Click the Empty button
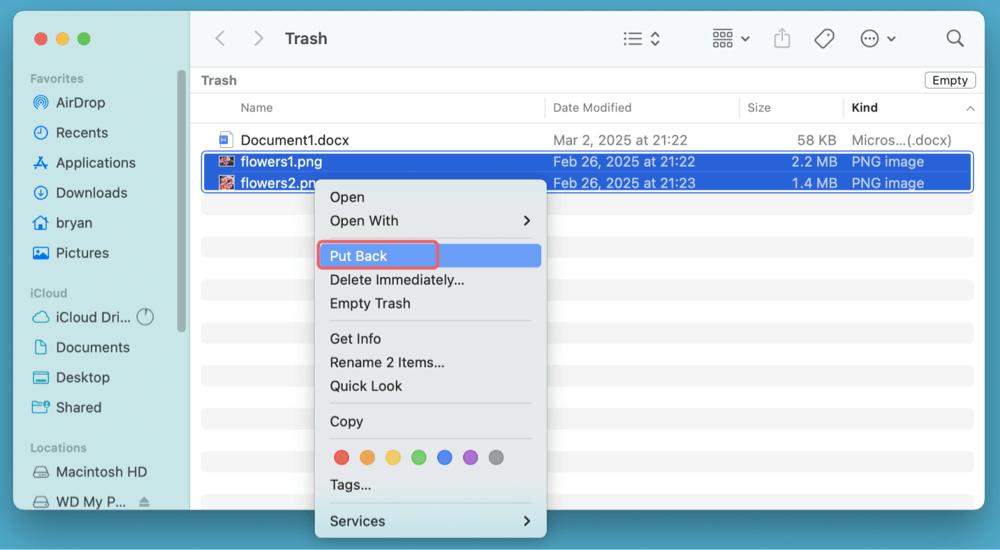 tap(950, 80)
